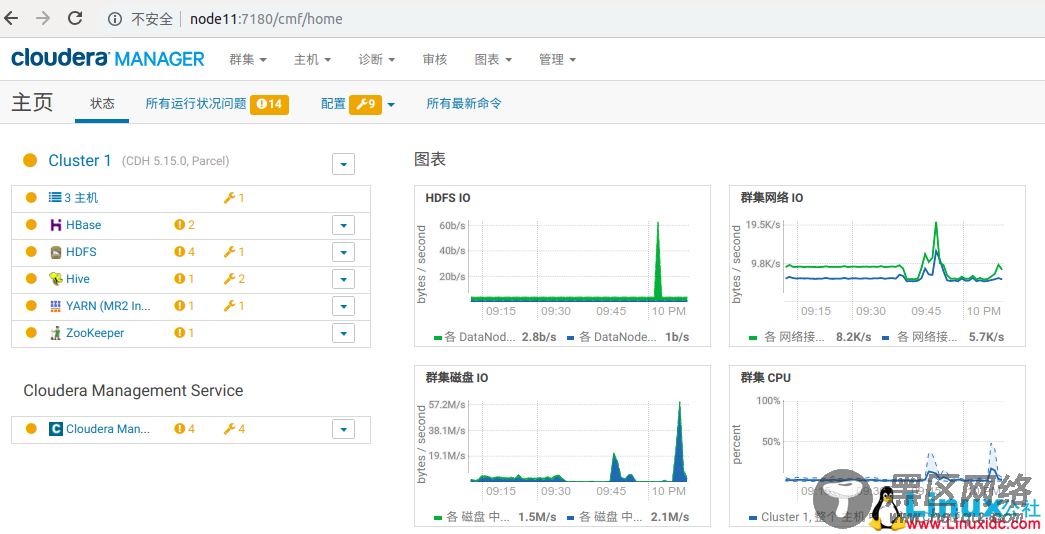Click the YARN health alert 1 icon
1045x534 pixels.
pos(184,306)
